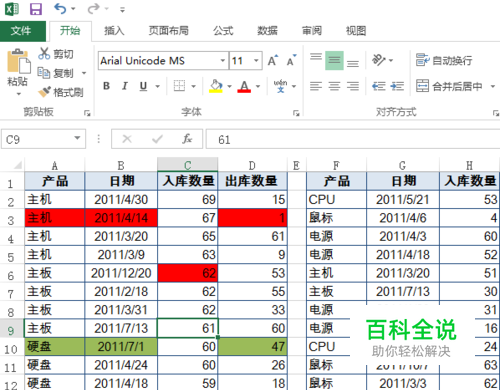The height and width of the screenshot is (390, 500).
Task: Select column G header
Action: [403, 165]
